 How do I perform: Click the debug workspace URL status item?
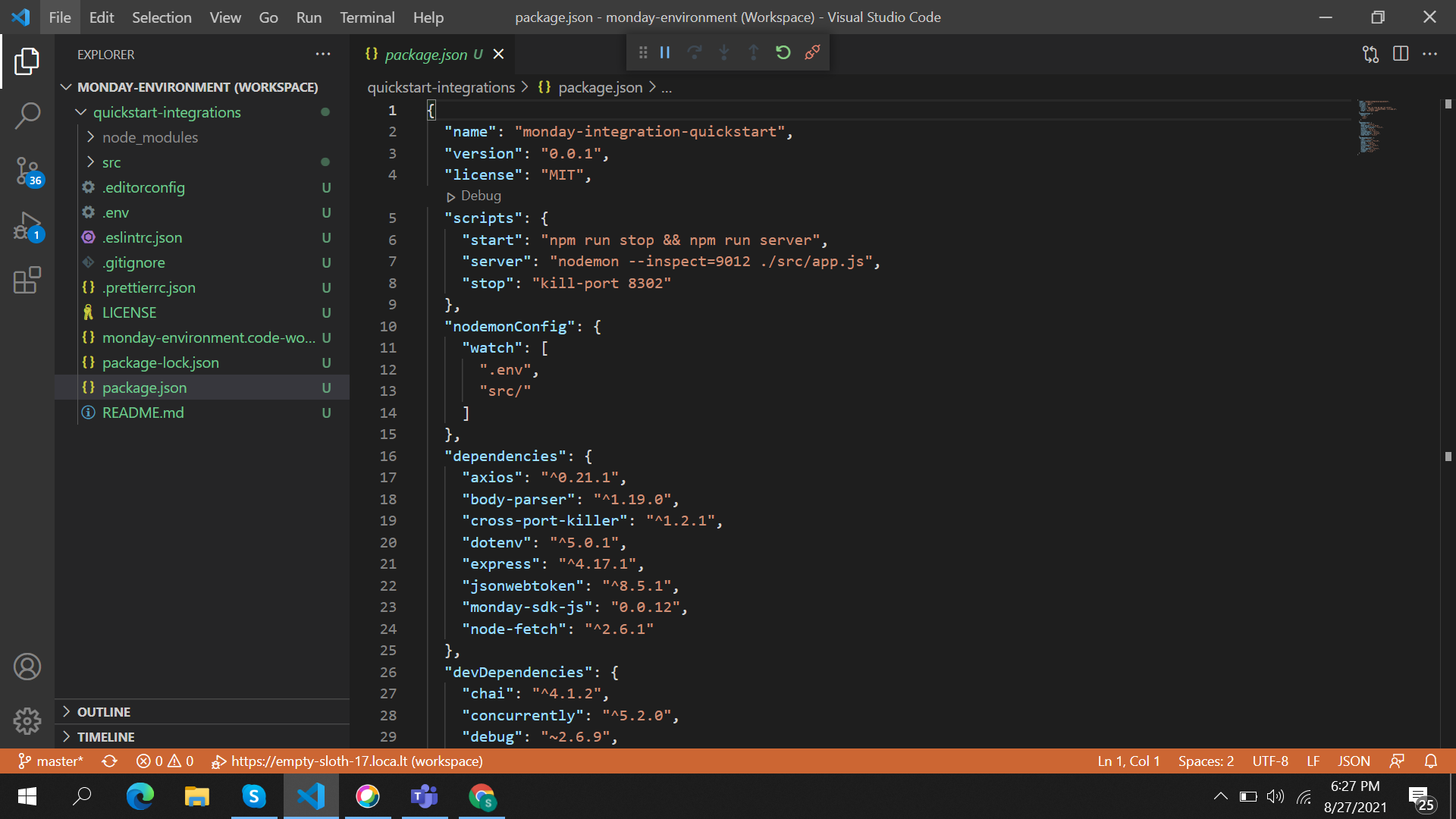(x=347, y=761)
